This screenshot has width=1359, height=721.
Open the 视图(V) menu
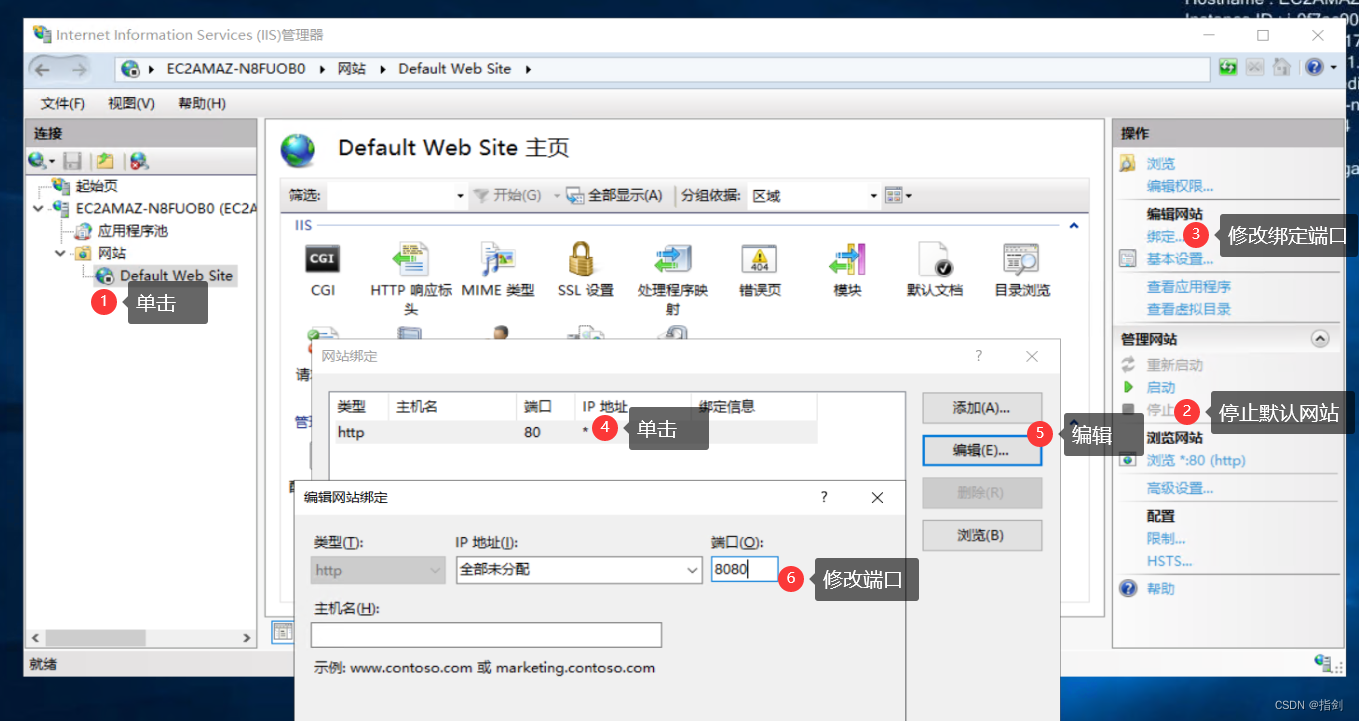coord(131,104)
